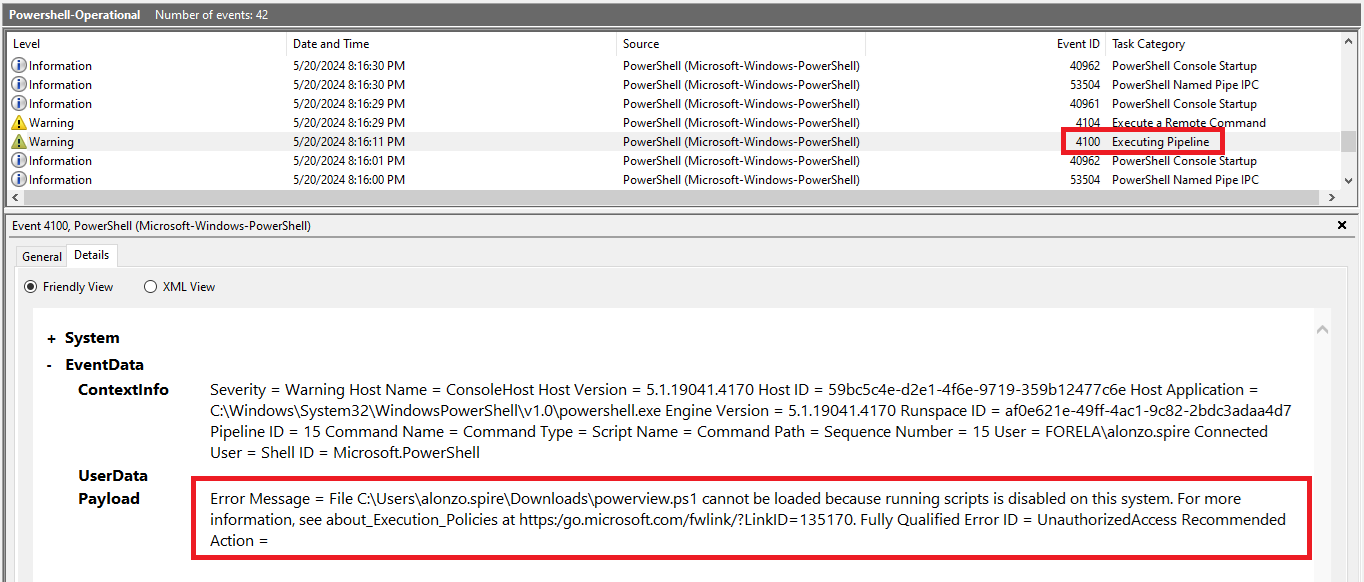Click the information icon on the Event 40961 row

pos(19,104)
